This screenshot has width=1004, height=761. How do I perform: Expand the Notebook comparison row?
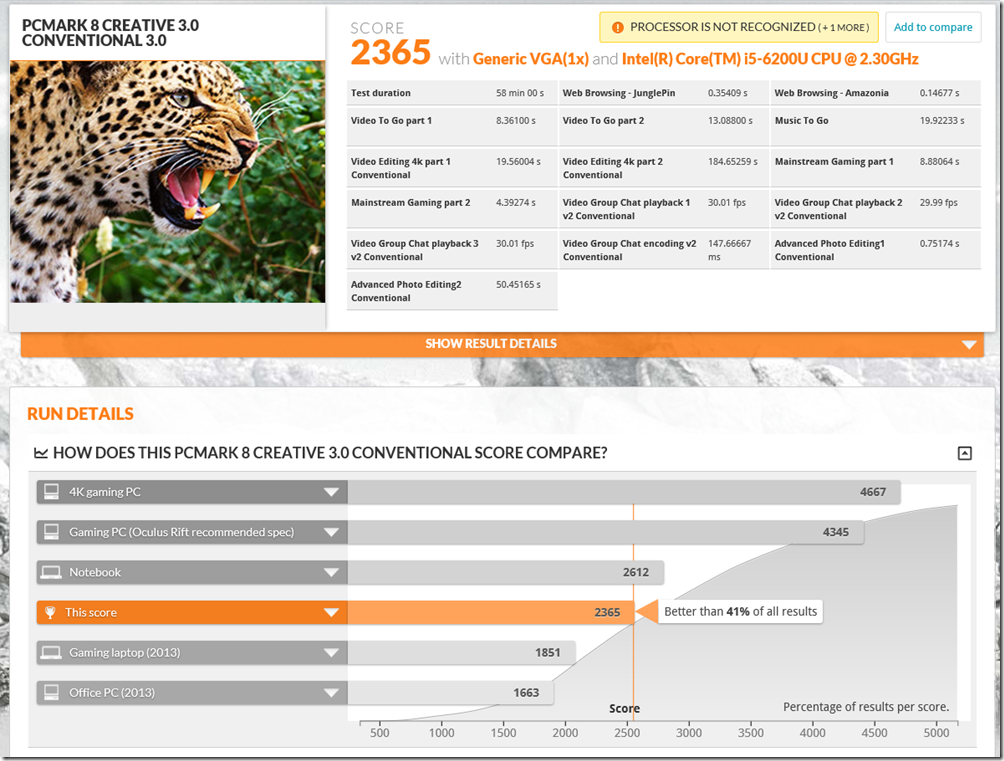tap(331, 572)
